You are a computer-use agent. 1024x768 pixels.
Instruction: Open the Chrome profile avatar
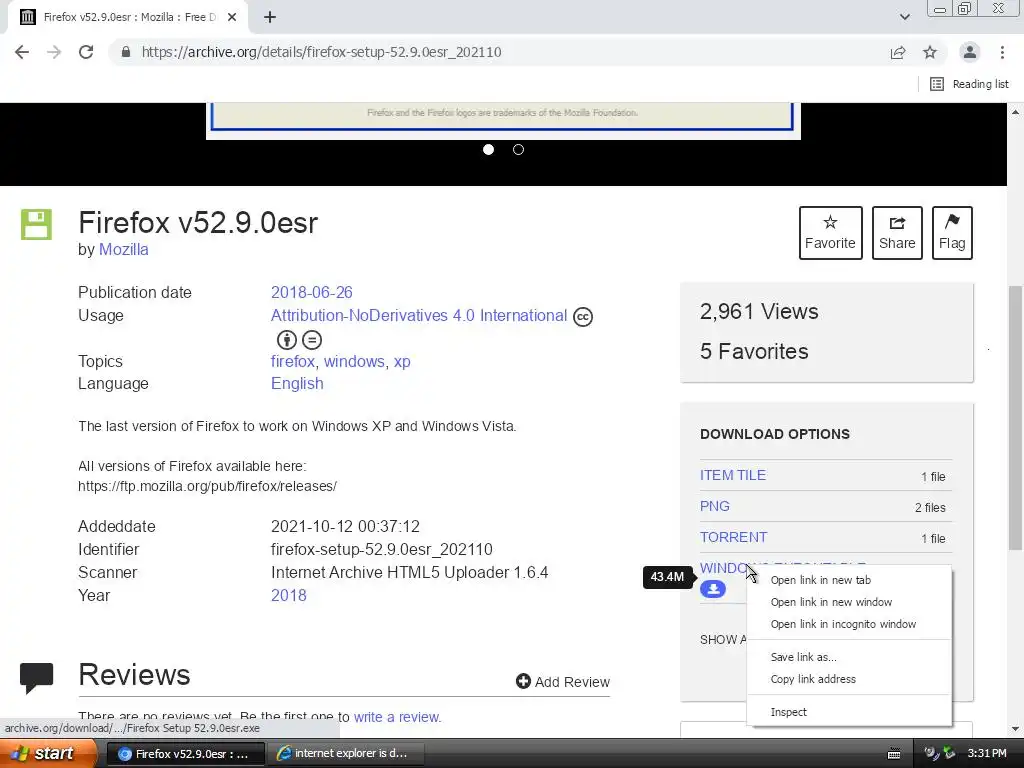point(970,52)
